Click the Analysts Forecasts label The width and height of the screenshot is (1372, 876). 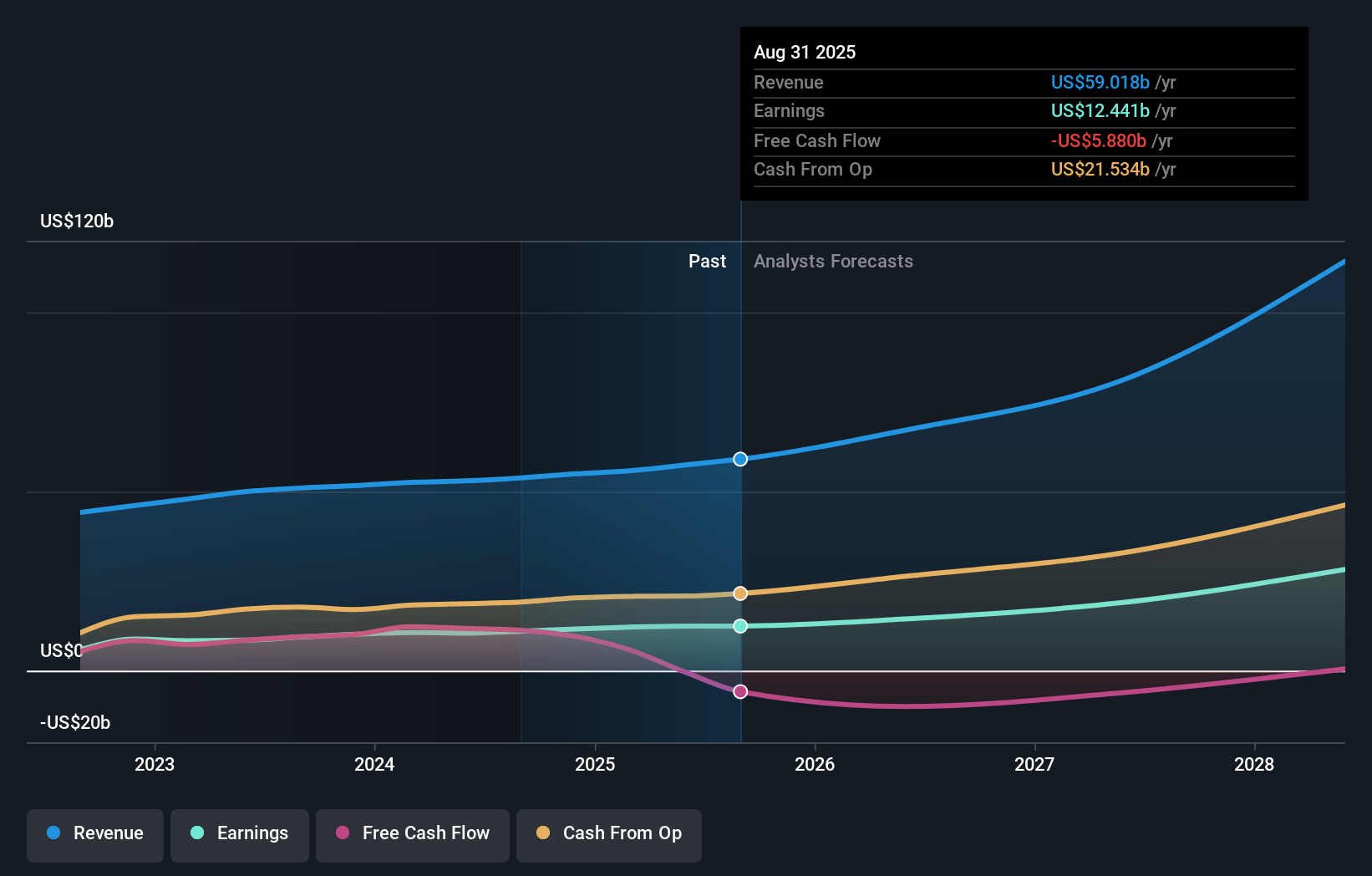(833, 262)
